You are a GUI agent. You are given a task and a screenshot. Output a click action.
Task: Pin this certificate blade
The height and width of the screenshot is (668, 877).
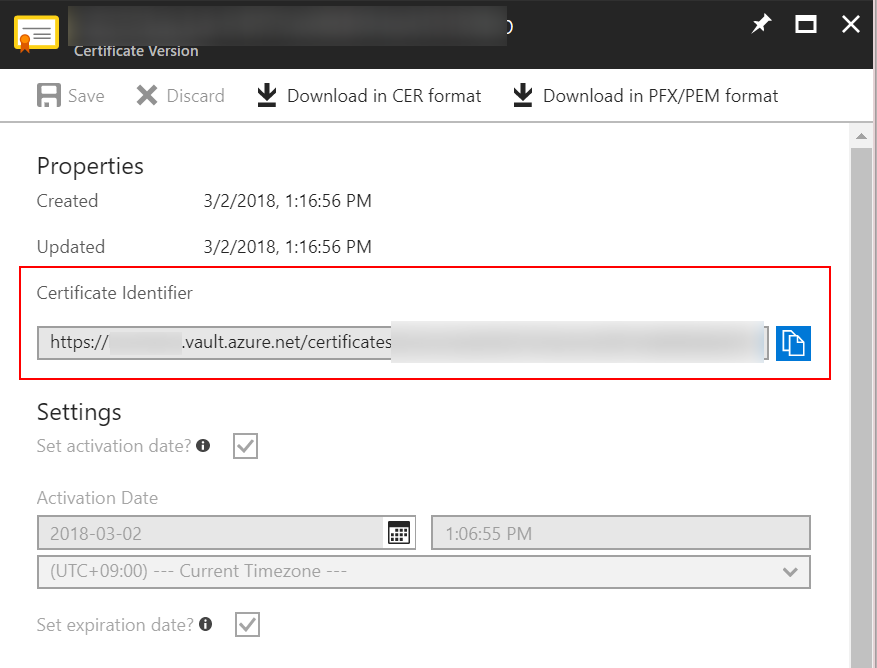click(762, 25)
